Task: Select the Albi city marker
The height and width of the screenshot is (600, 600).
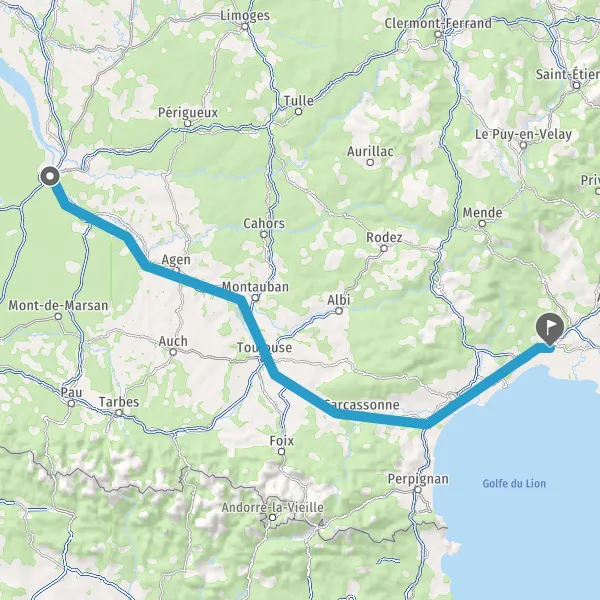Action: pos(339,311)
